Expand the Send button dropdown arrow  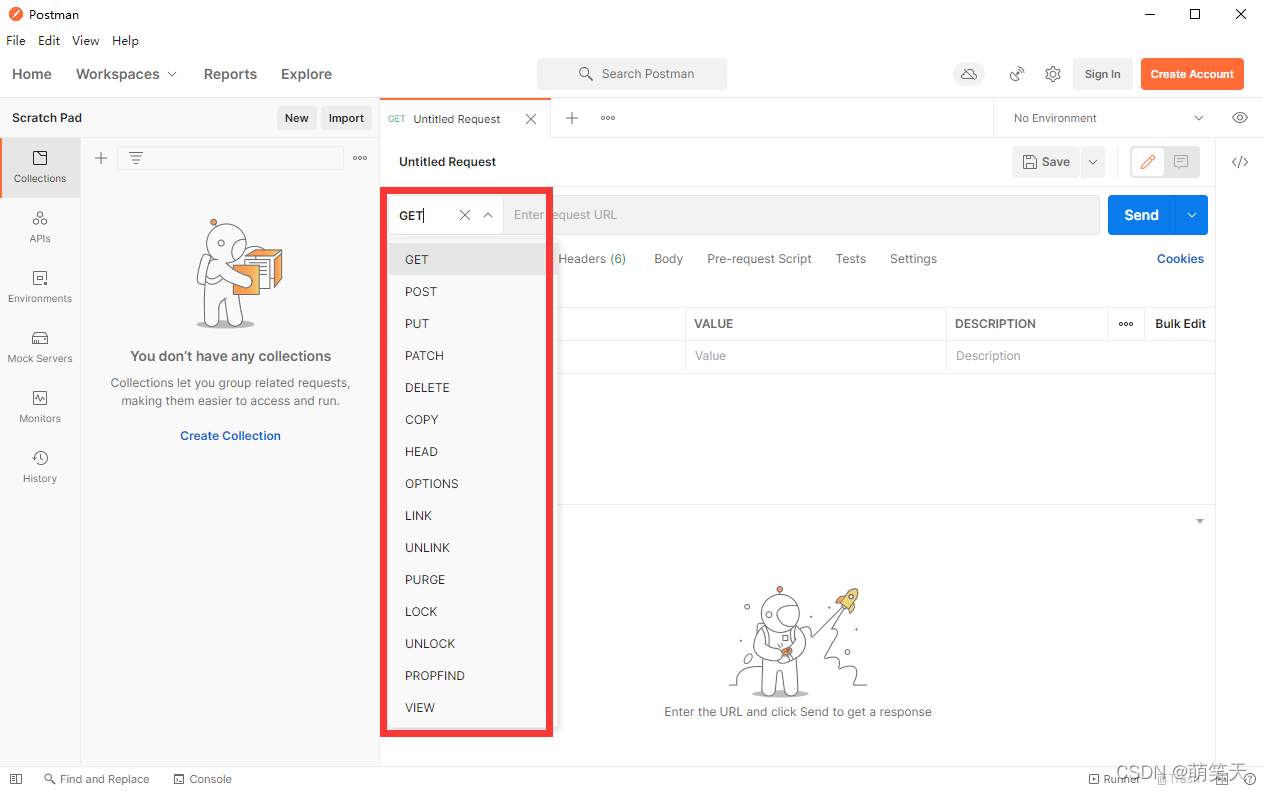1191,215
